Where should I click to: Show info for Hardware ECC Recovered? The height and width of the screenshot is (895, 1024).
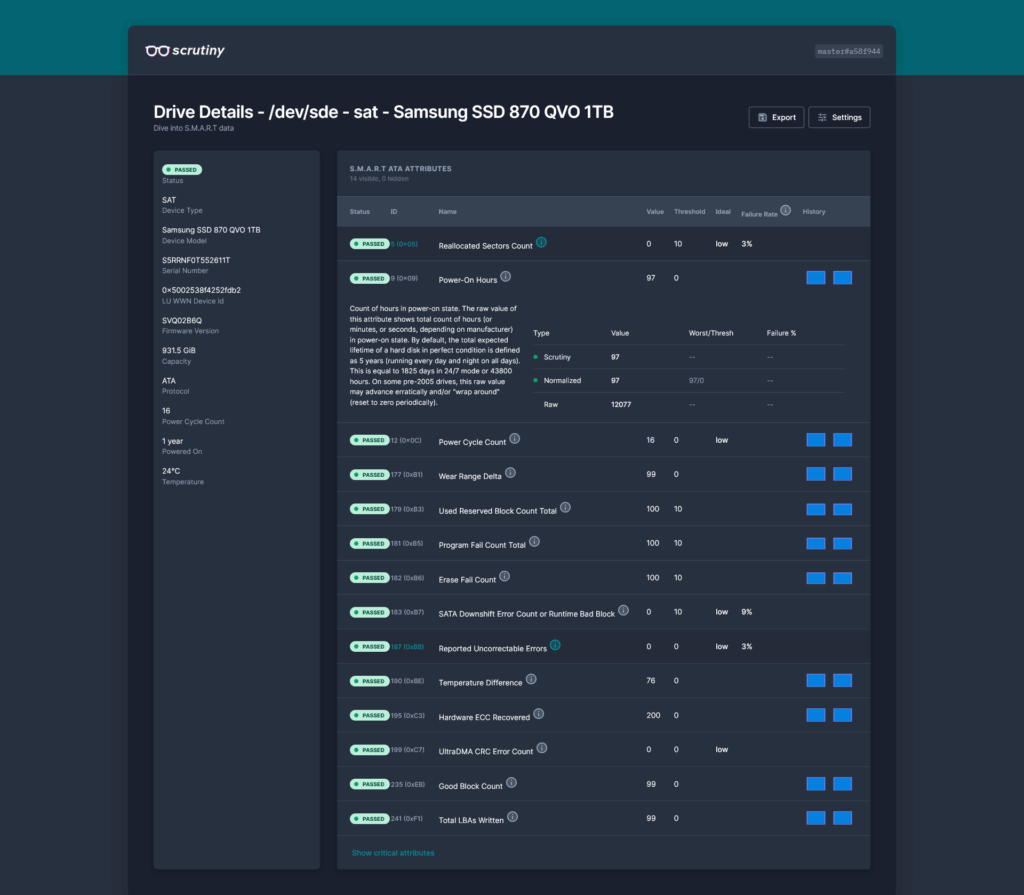click(x=539, y=713)
